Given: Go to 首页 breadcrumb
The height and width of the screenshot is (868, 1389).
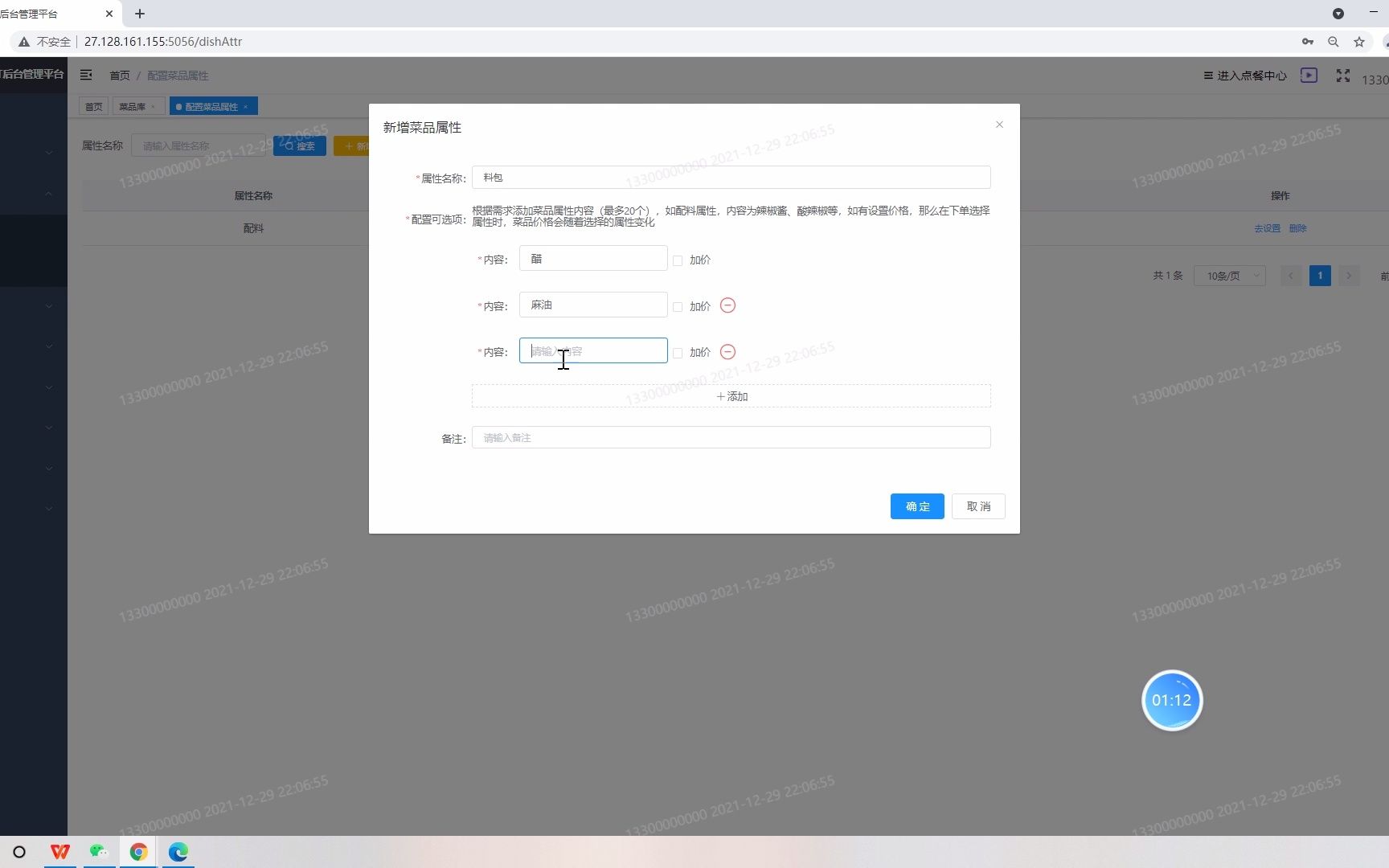Looking at the screenshot, I should pos(120,76).
